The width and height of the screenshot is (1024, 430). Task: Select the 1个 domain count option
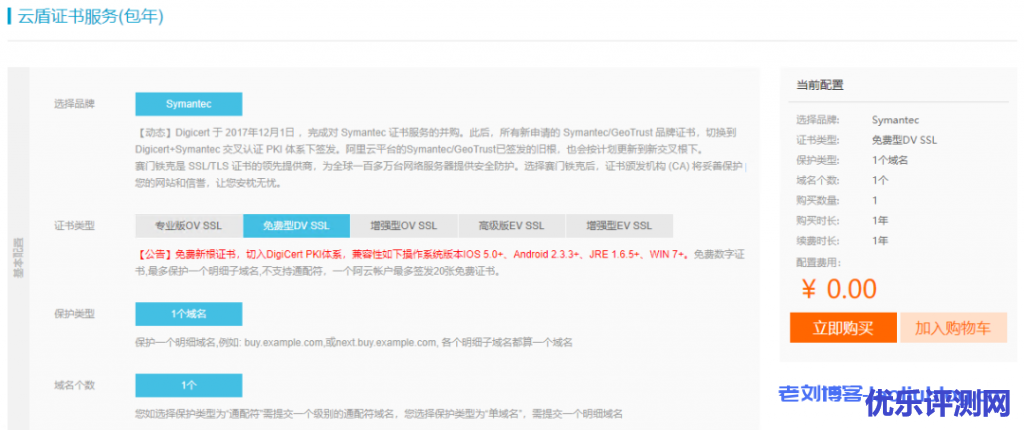[x=189, y=385]
